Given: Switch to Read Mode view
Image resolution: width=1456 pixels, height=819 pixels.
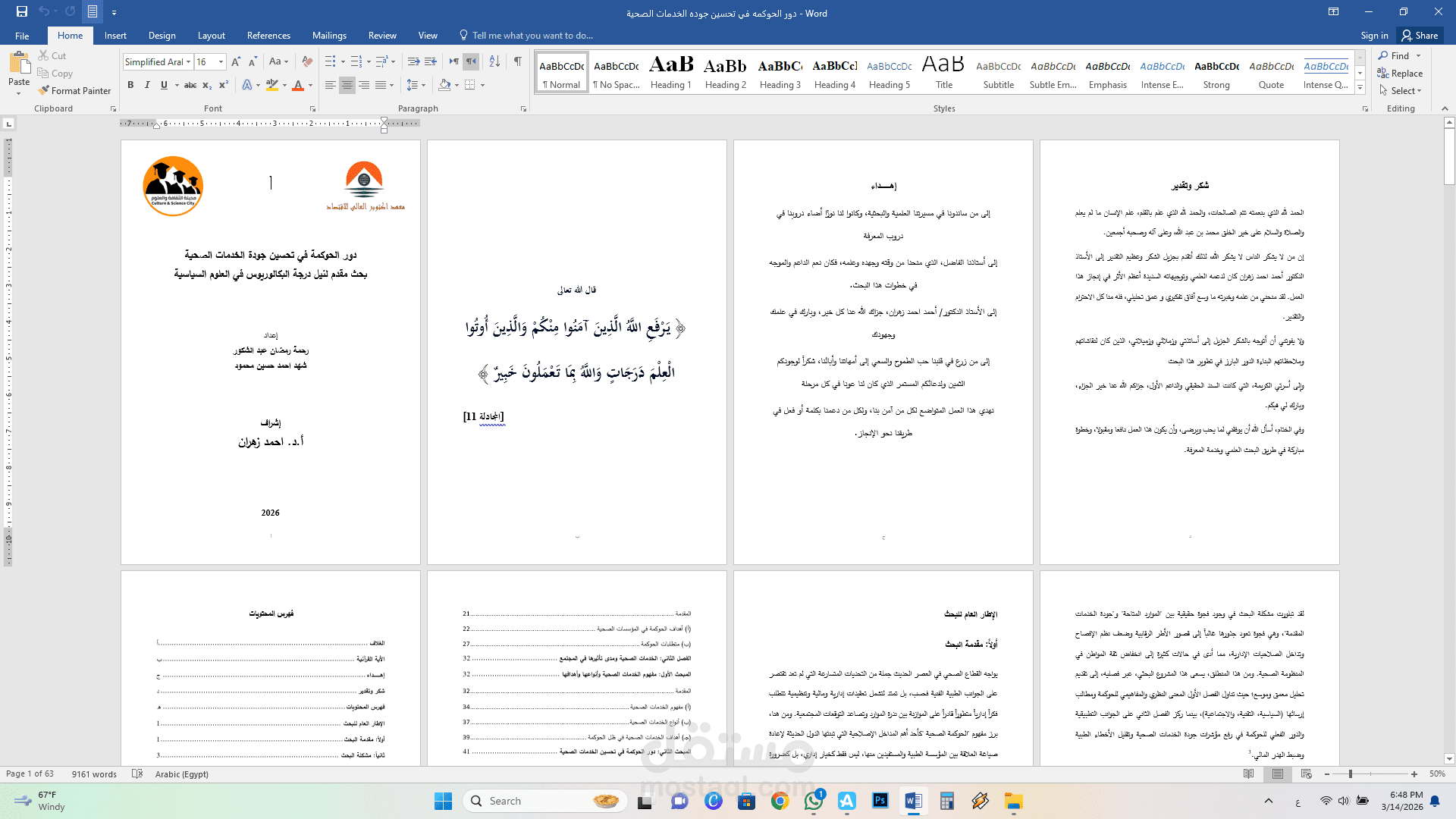Looking at the screenshot, I should (x=1248, y=773).
